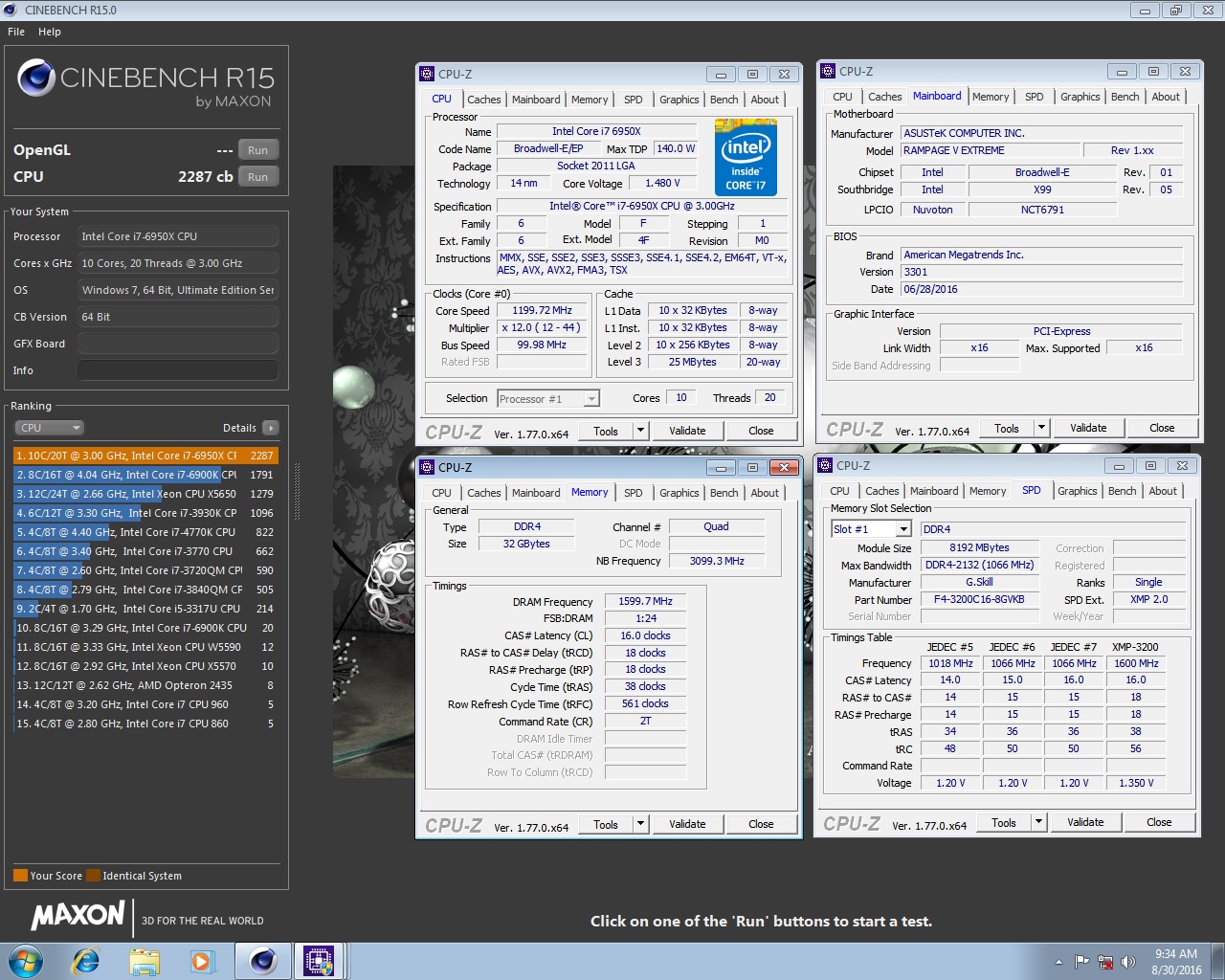The image size is (1225, 980).
Task: Click Tools button in Memory window
Action: coord(606,824)
